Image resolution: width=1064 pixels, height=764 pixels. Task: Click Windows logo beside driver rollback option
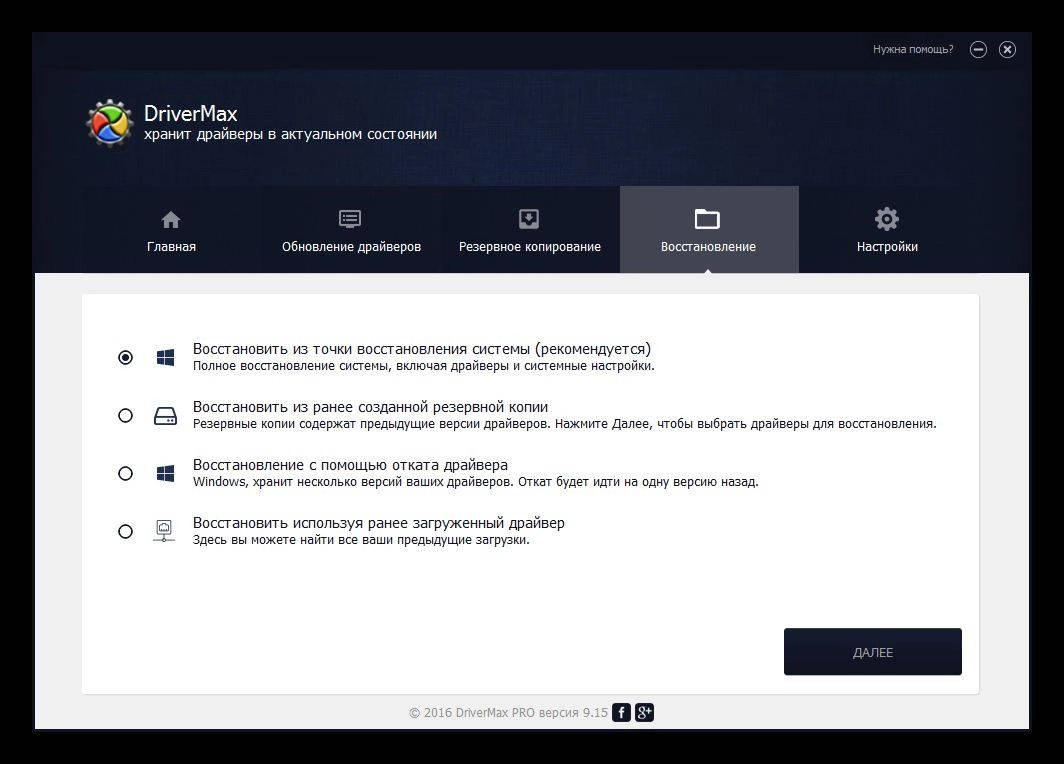(165, 473)
